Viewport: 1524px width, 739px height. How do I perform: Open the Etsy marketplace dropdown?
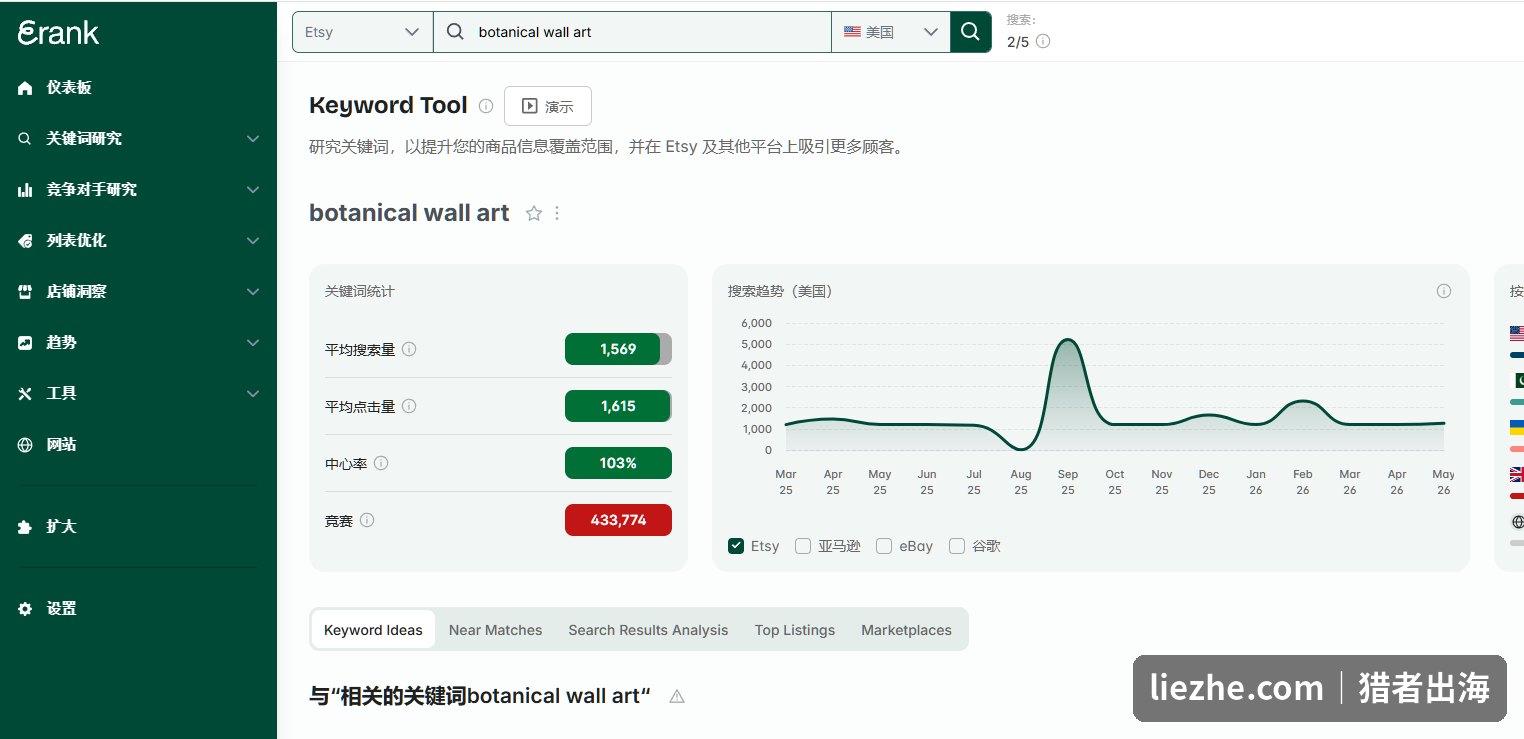[x=362, y=32]
